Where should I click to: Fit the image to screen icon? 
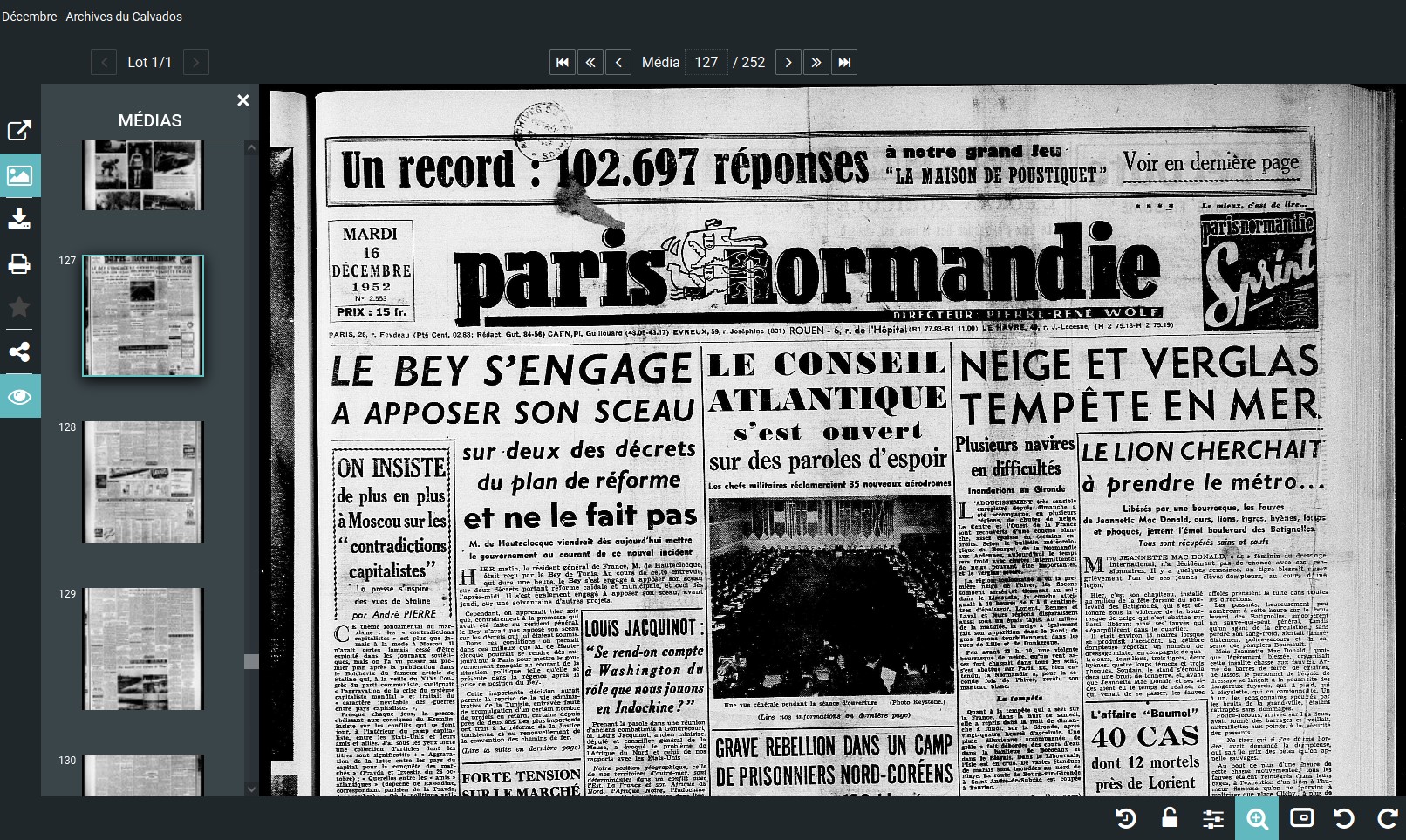click(1301, 818)
